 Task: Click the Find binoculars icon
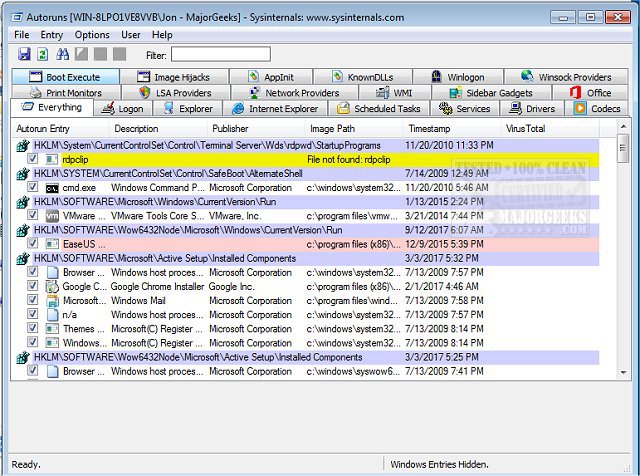point(63,54)
